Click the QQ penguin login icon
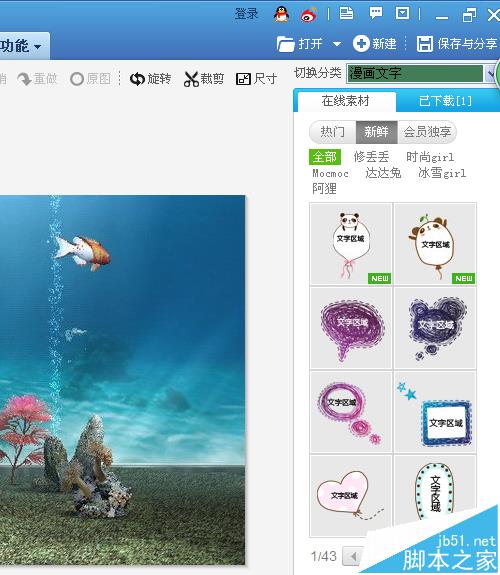The height and width of the screenshot is (575, 500). coord(281,14)
